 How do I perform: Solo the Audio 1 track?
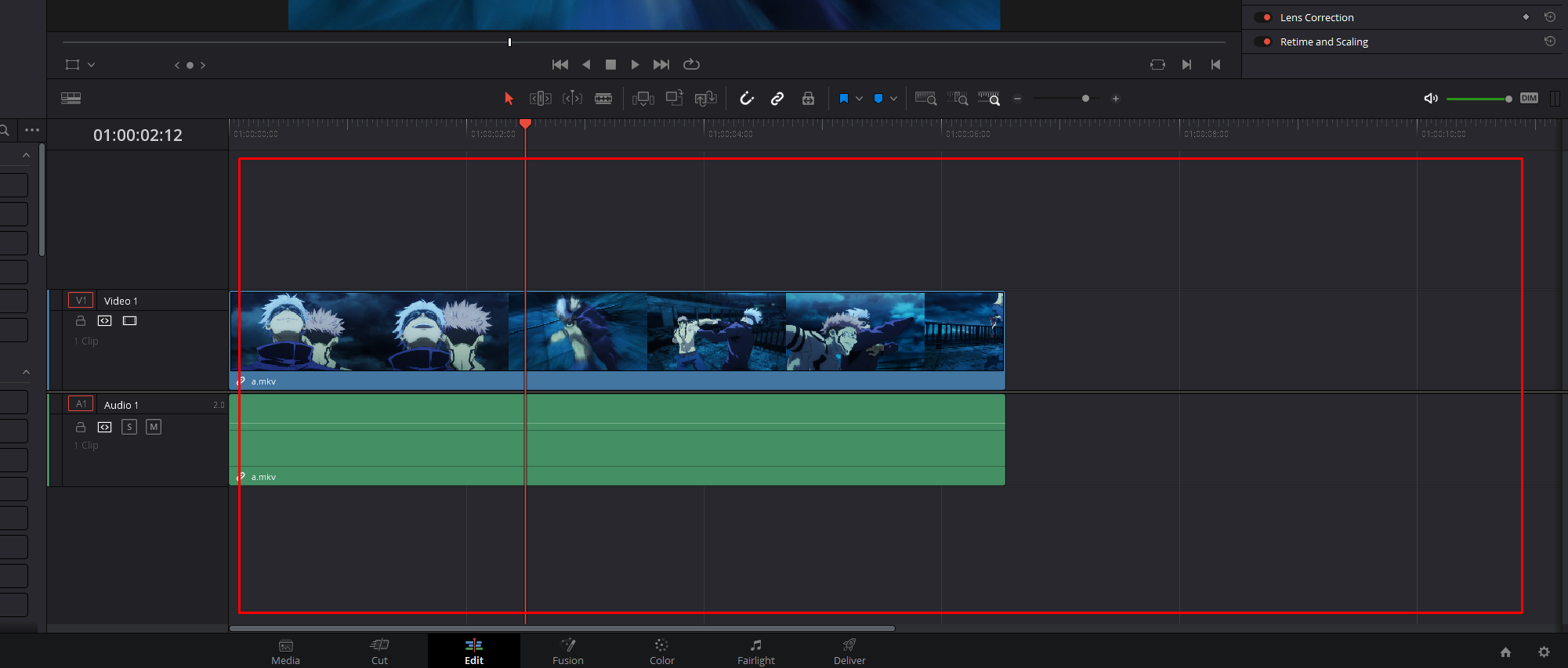(x=130, y=427)
